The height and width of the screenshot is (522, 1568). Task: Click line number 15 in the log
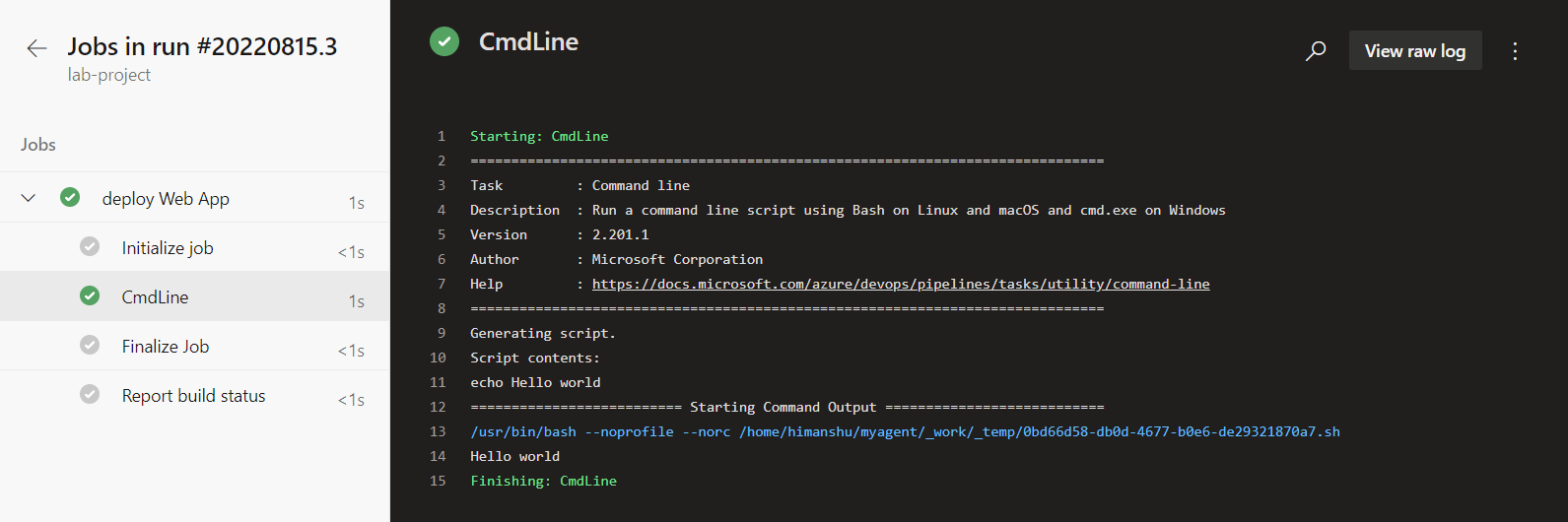438,481
